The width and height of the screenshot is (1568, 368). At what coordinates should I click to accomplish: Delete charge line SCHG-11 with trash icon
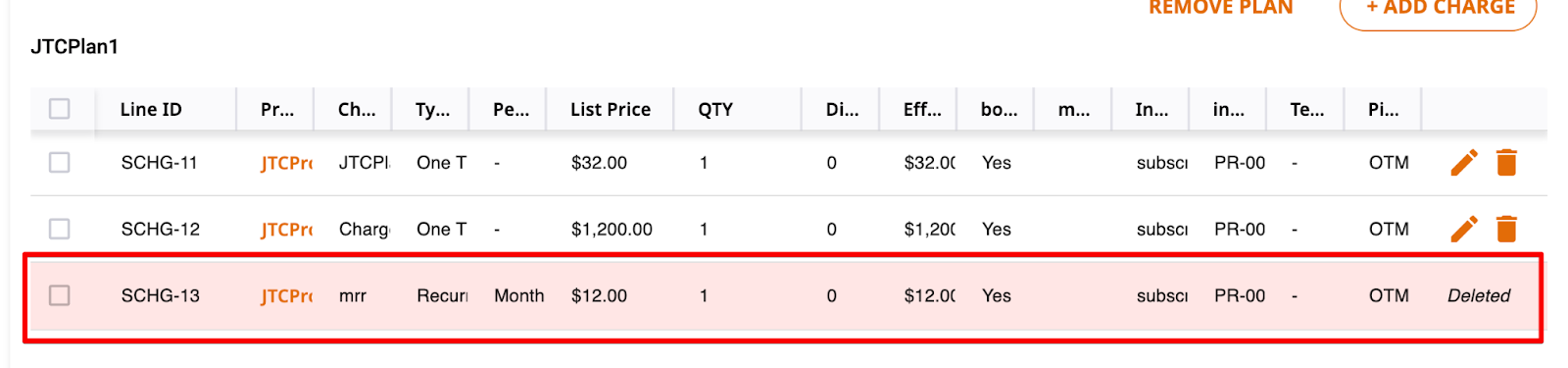click(1506, 163)
